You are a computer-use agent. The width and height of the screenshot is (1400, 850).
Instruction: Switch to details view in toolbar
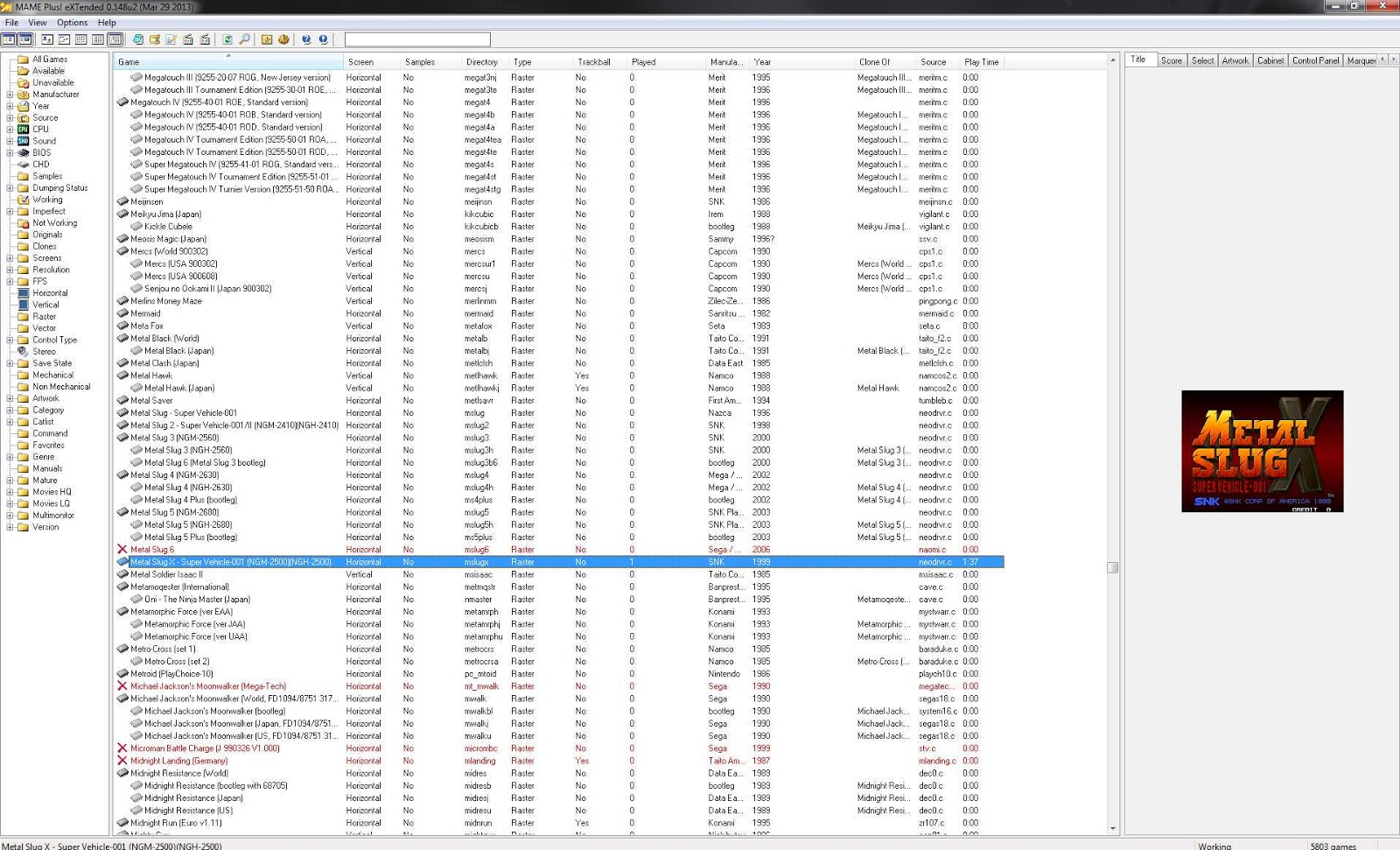coord(98,39)
